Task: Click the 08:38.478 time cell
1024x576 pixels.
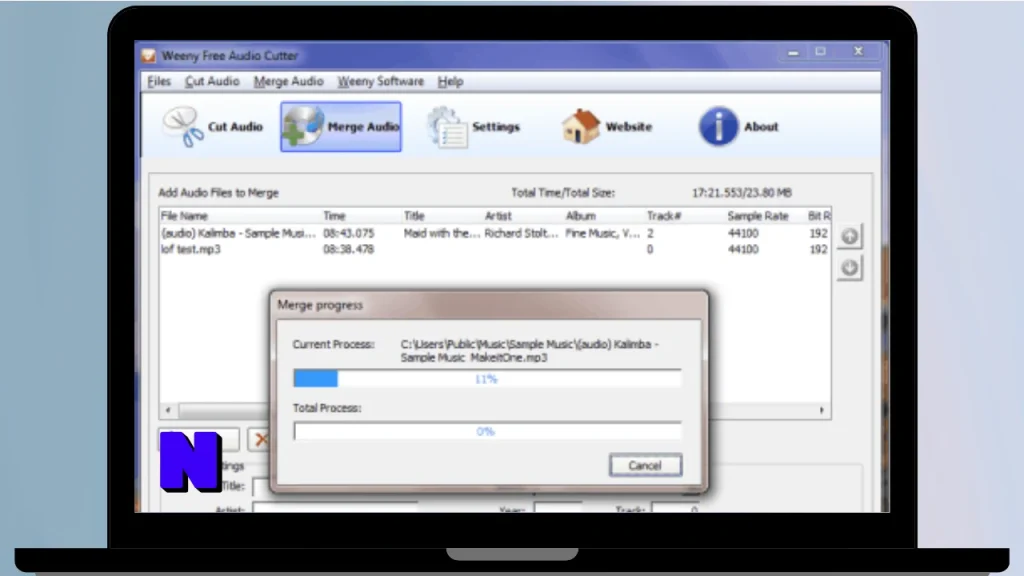Action: pos(348,249)
